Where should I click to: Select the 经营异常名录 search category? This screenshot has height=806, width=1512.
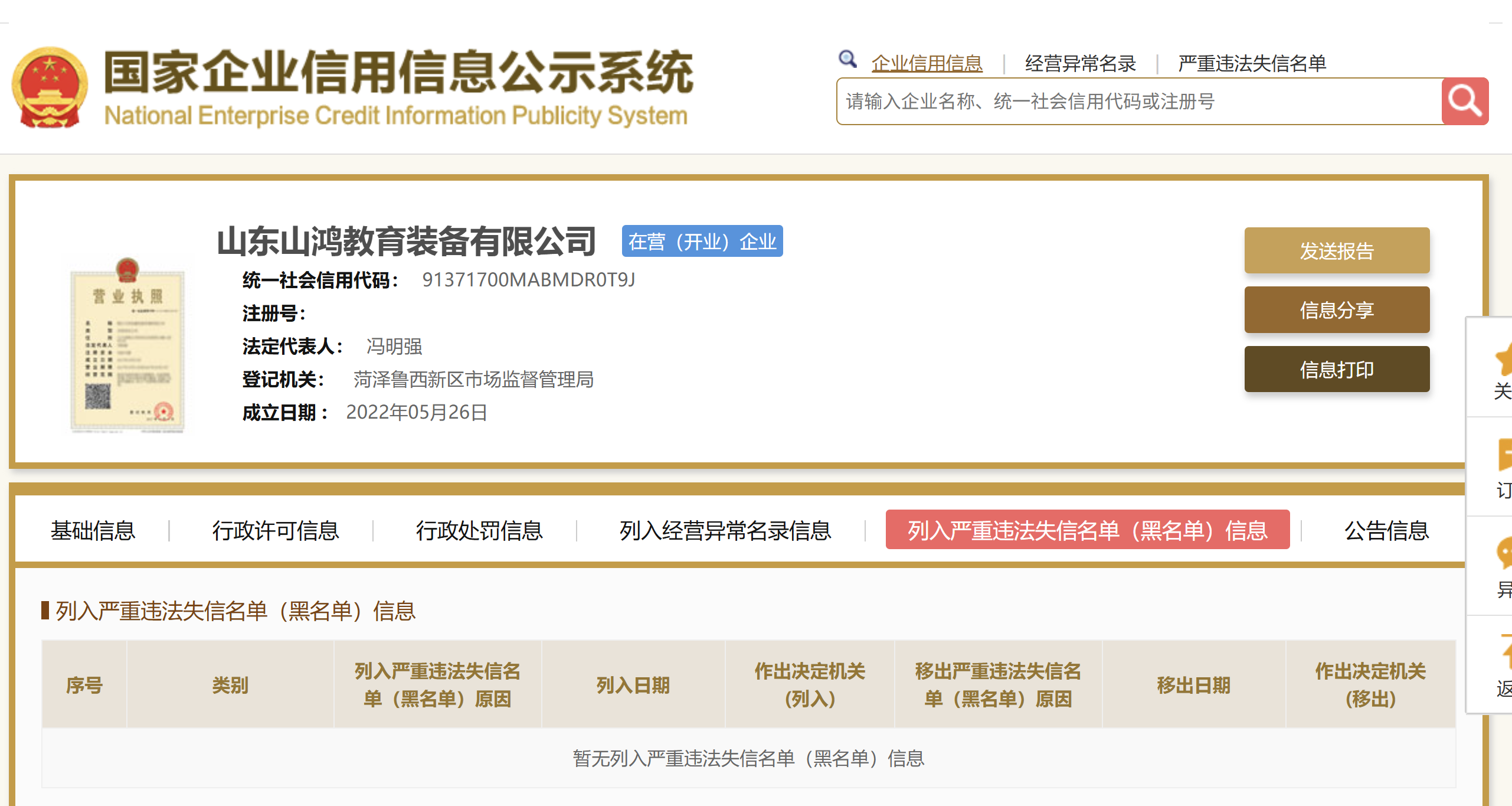1080,63
